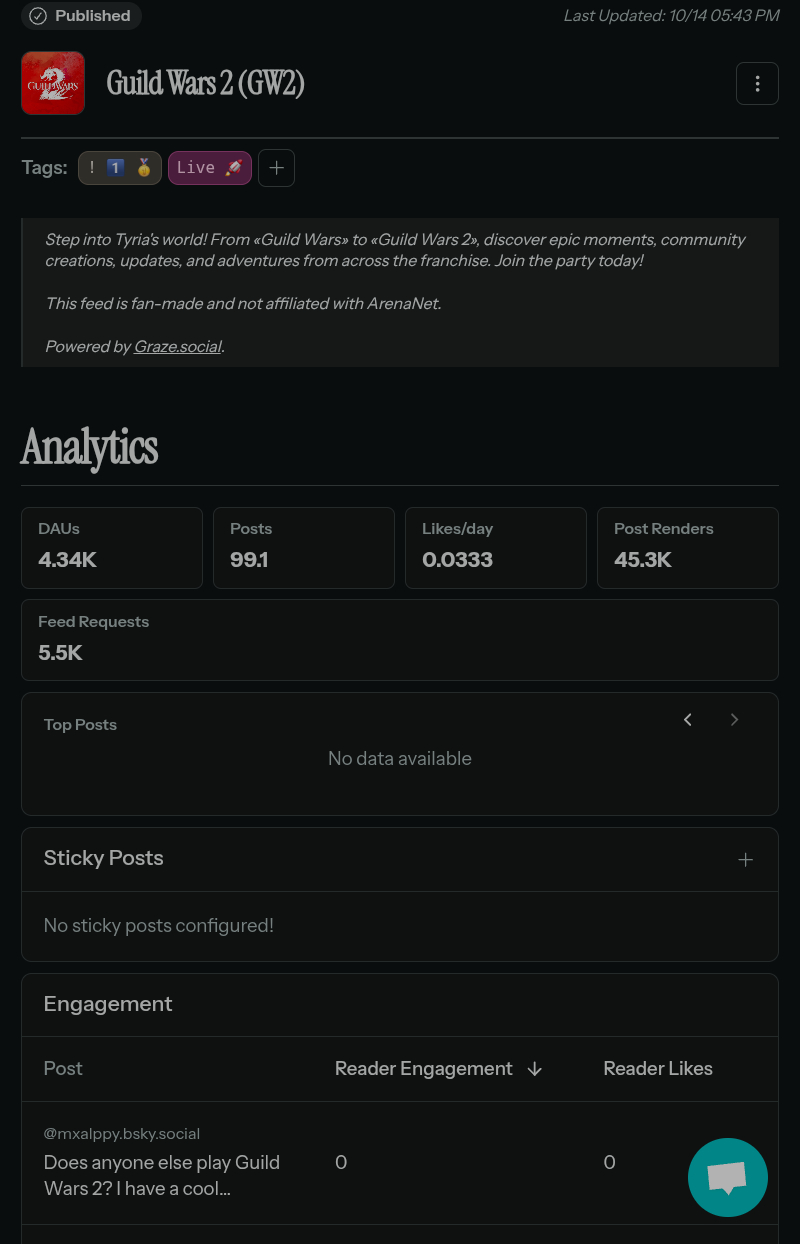
Task: Open the Graze.social link
Action: pyautogui.click(x=178, y=347)
